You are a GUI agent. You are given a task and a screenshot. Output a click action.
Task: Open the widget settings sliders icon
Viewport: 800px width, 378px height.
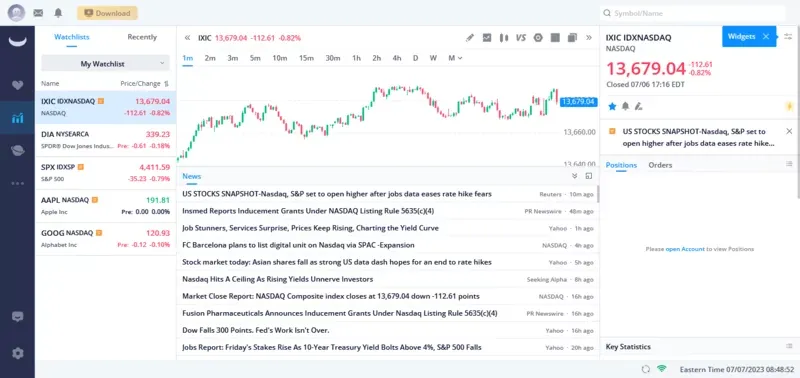pos(788,36)
